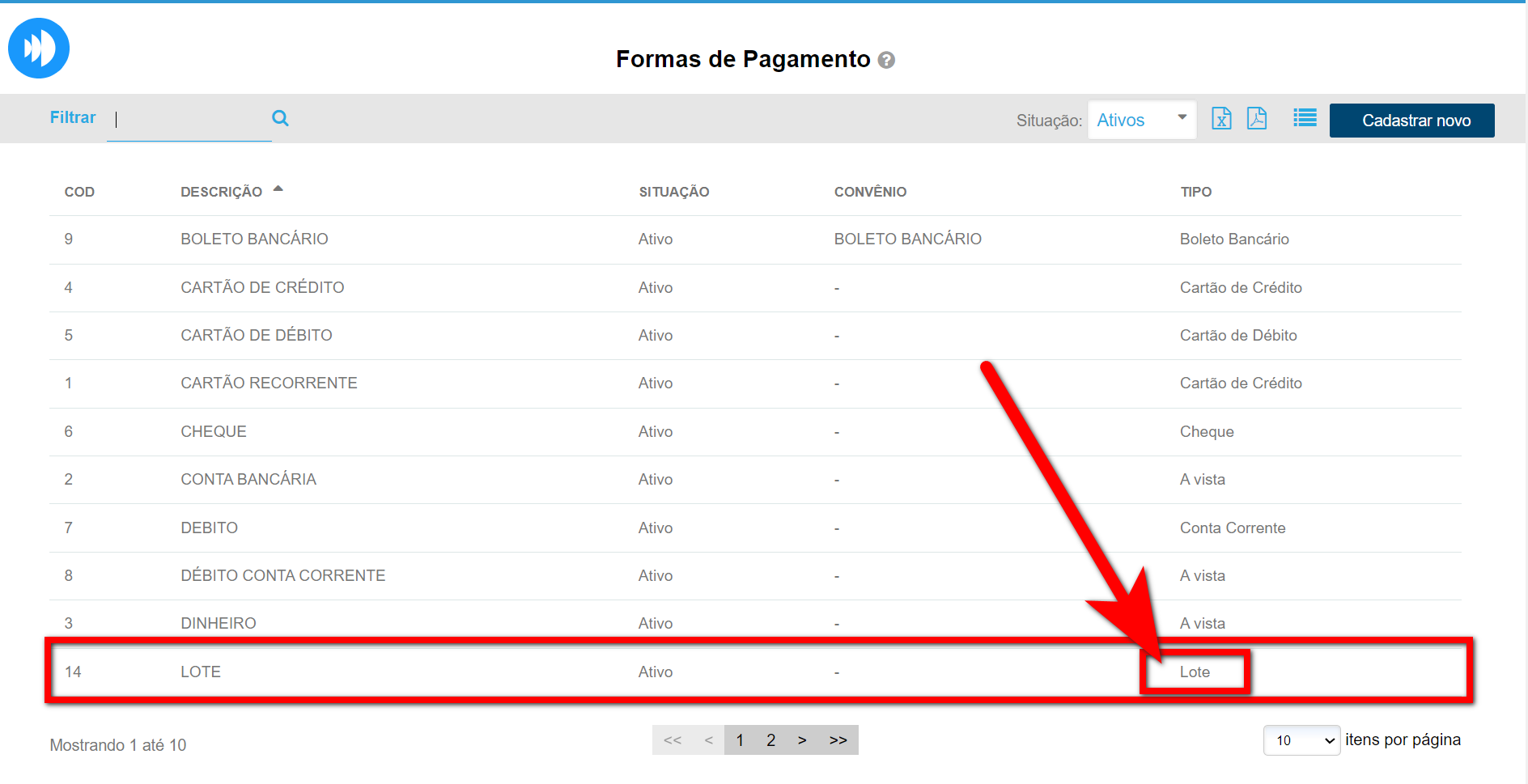This screenshot has height=784, width=1528.
Task: Go to page 2 of results
Action: click(770, 740)
